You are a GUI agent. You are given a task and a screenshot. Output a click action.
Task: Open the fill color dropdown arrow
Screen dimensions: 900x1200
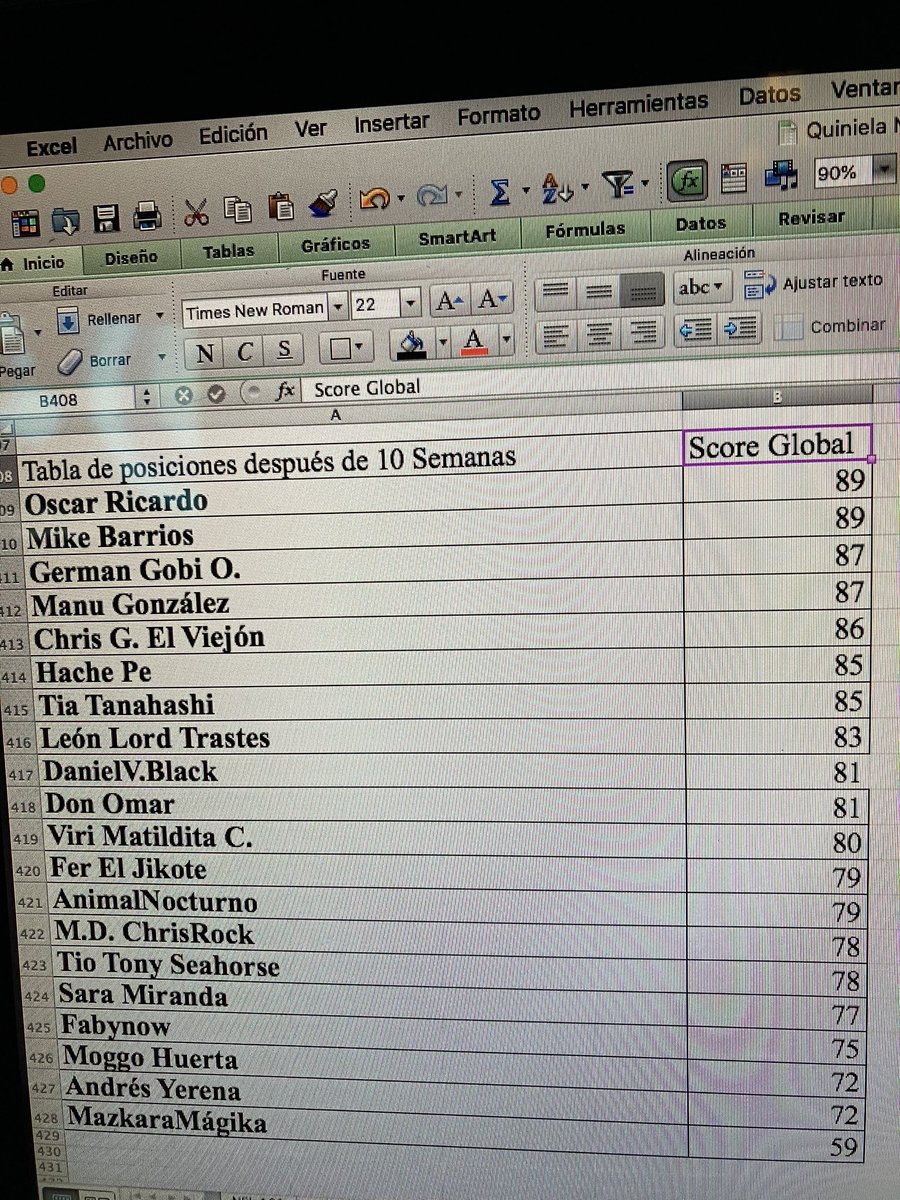click(x=443, y=343)
